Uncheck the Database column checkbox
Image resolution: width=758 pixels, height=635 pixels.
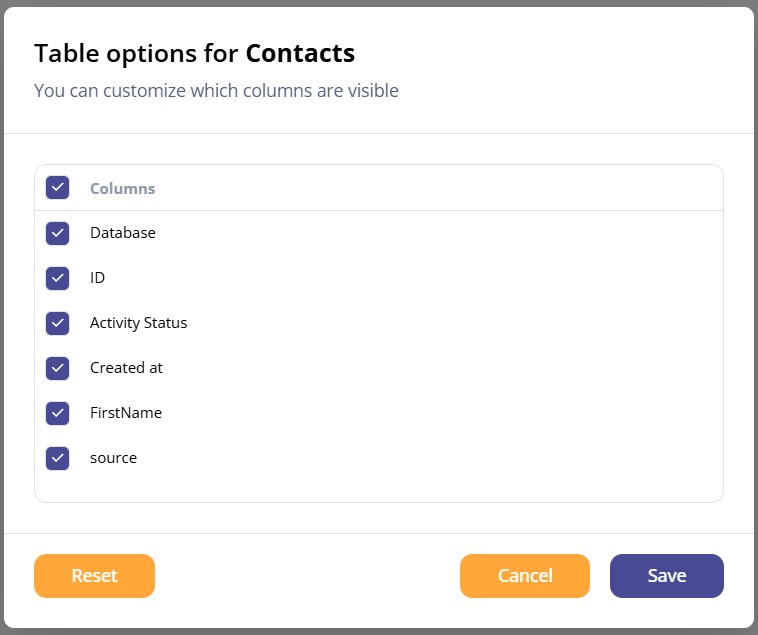click(x=58, y=233)
